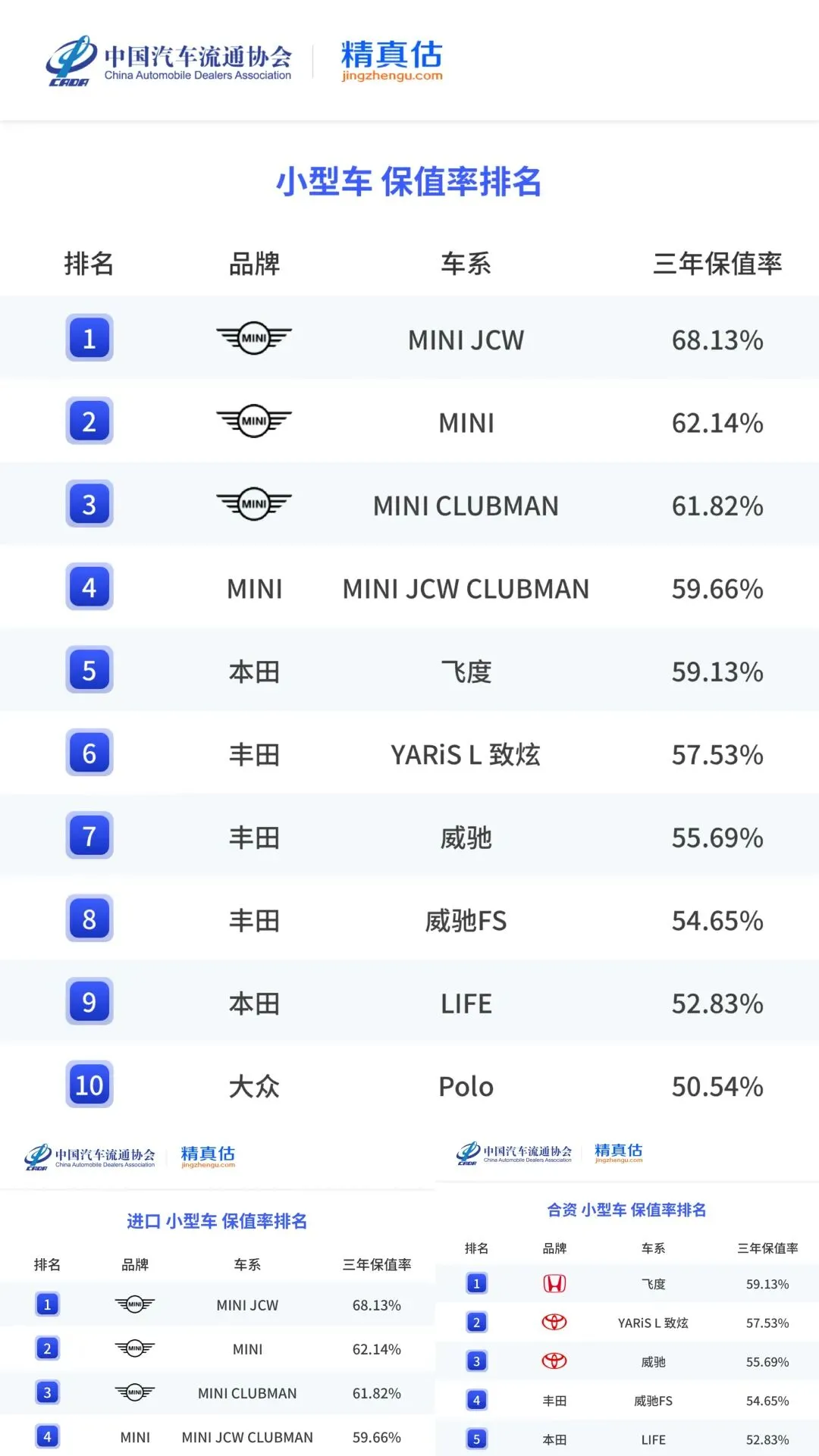Click the 大众 brand name
Screen dimensions: 819x1456
(x=254, y=1086)
